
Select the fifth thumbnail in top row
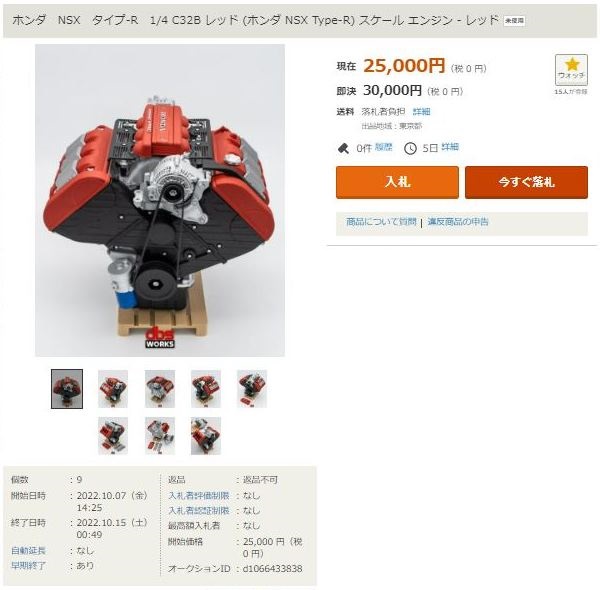[x=252, y=389]
